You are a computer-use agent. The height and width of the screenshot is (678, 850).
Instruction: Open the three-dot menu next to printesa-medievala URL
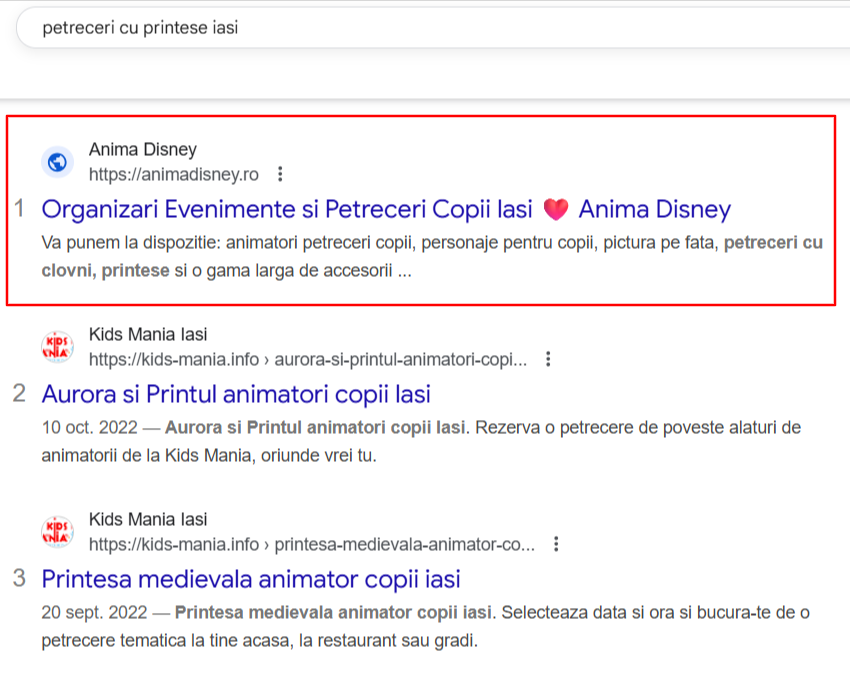556,544
